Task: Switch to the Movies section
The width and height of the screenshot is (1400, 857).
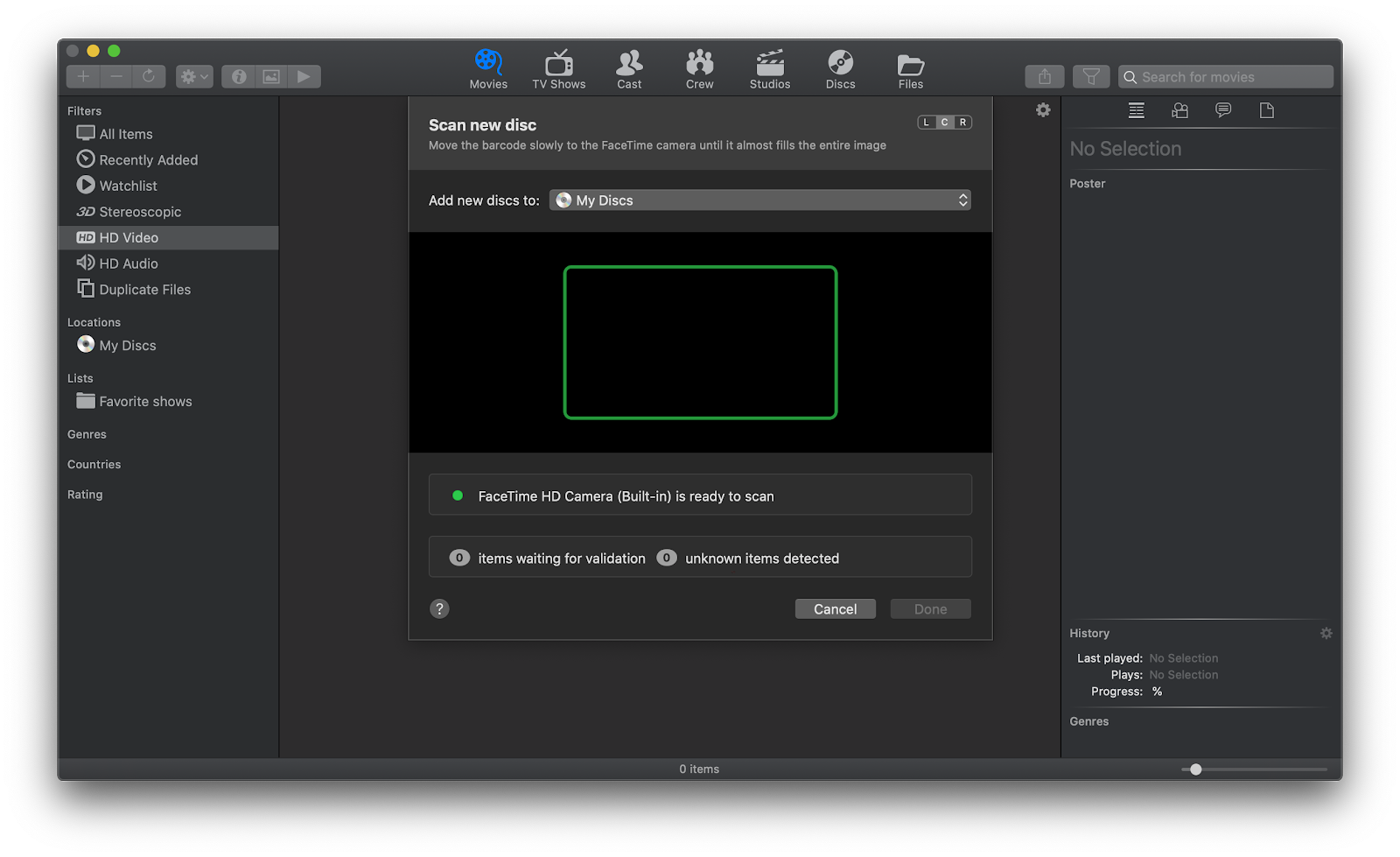Action: point(488,70)
